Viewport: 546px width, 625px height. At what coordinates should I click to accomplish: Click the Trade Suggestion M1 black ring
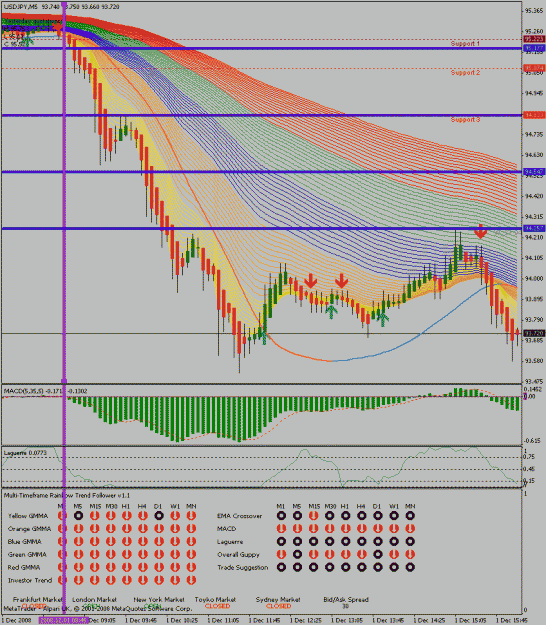coord(281,567)
